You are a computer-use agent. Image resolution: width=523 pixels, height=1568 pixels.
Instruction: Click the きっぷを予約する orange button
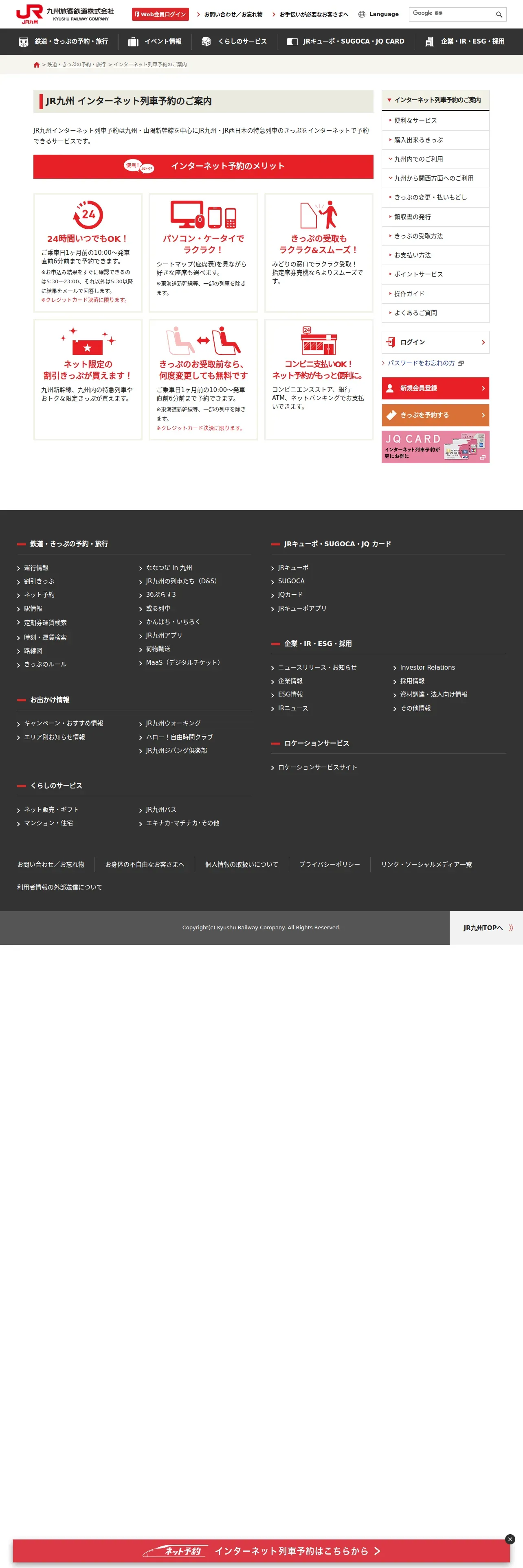[435, 415]
